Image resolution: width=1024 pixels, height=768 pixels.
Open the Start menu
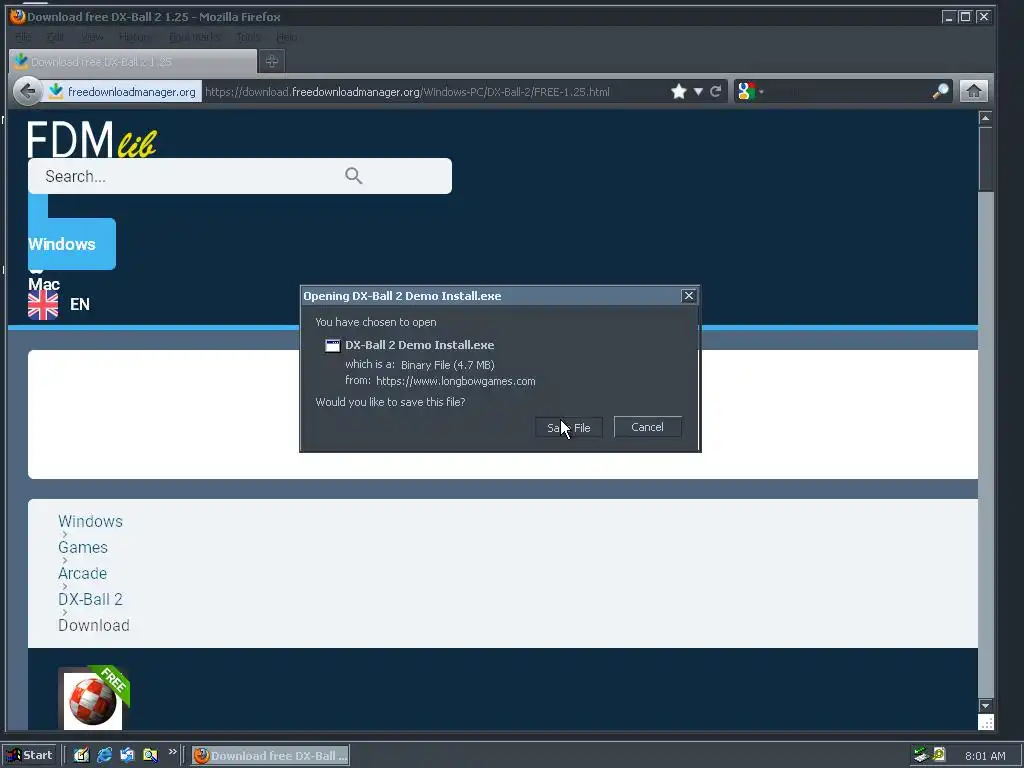30,756
